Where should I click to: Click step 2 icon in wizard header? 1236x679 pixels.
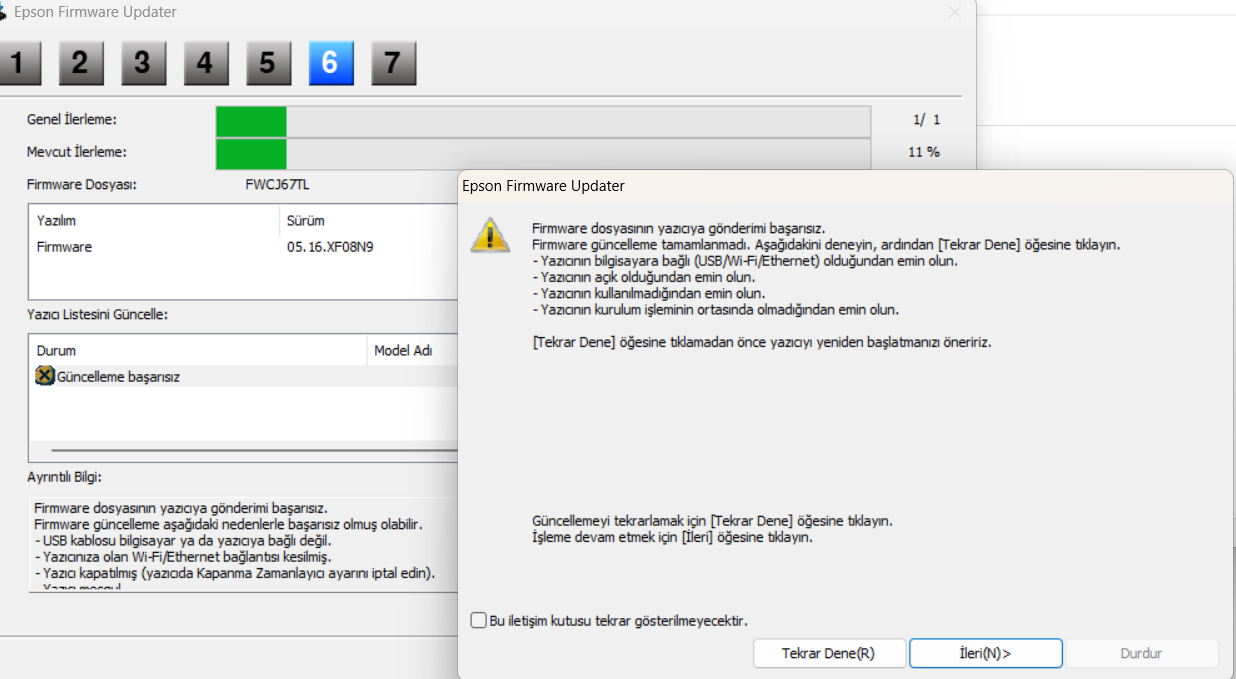[x=80, y=63]
